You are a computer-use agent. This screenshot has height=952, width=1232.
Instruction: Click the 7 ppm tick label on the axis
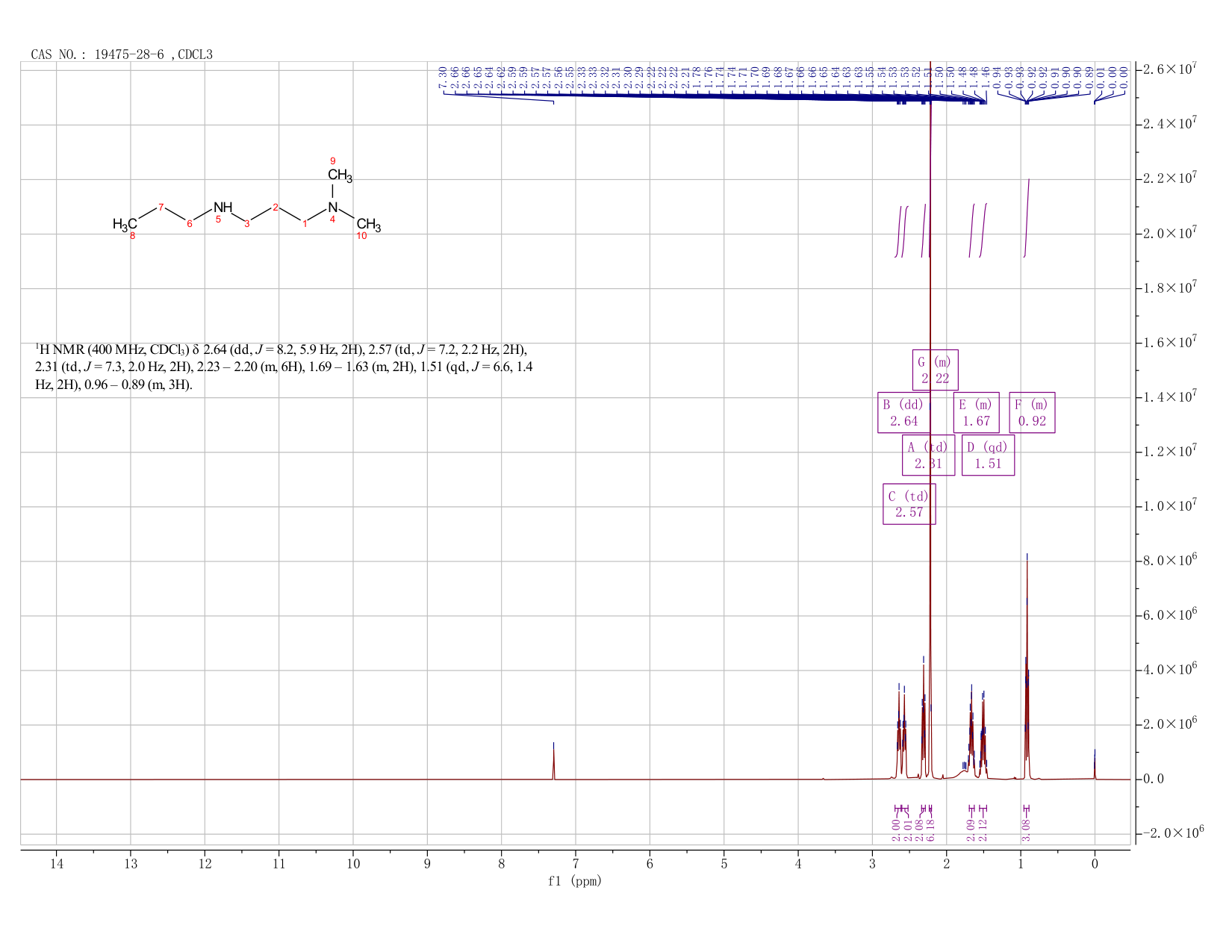coord(576,864)
